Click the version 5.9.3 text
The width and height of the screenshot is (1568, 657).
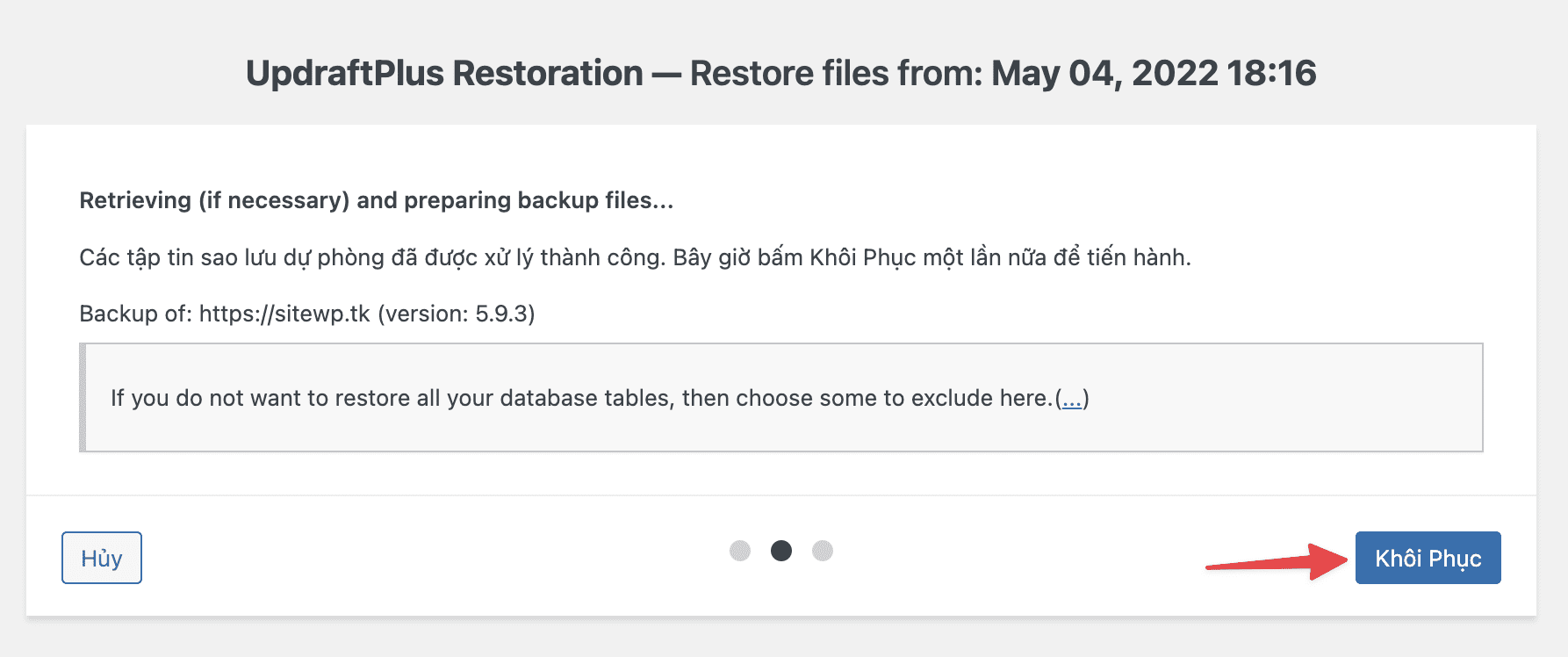458,313
